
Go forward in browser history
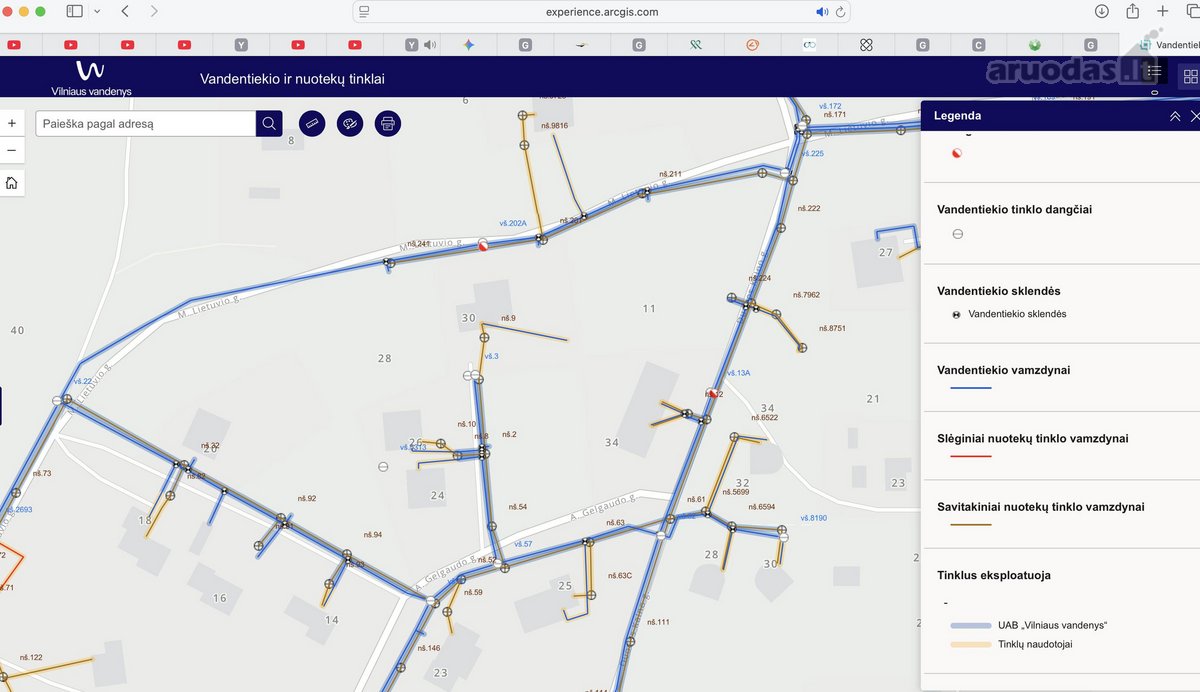tap(153, 11)
